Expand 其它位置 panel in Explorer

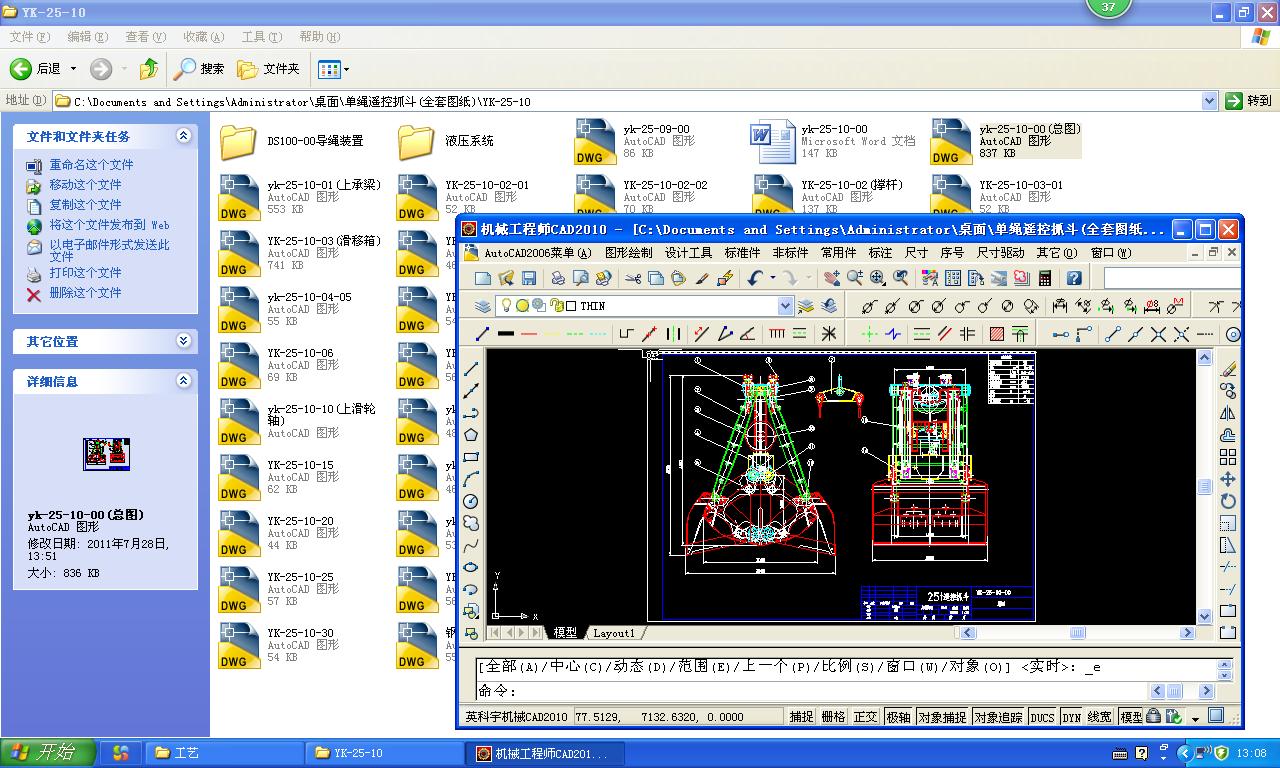coord(183,341)
